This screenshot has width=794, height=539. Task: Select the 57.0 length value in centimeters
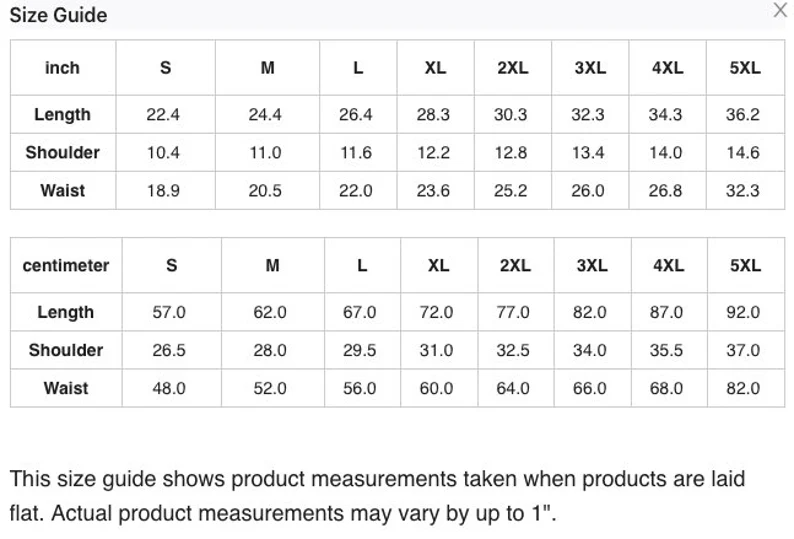coord(169,312)
